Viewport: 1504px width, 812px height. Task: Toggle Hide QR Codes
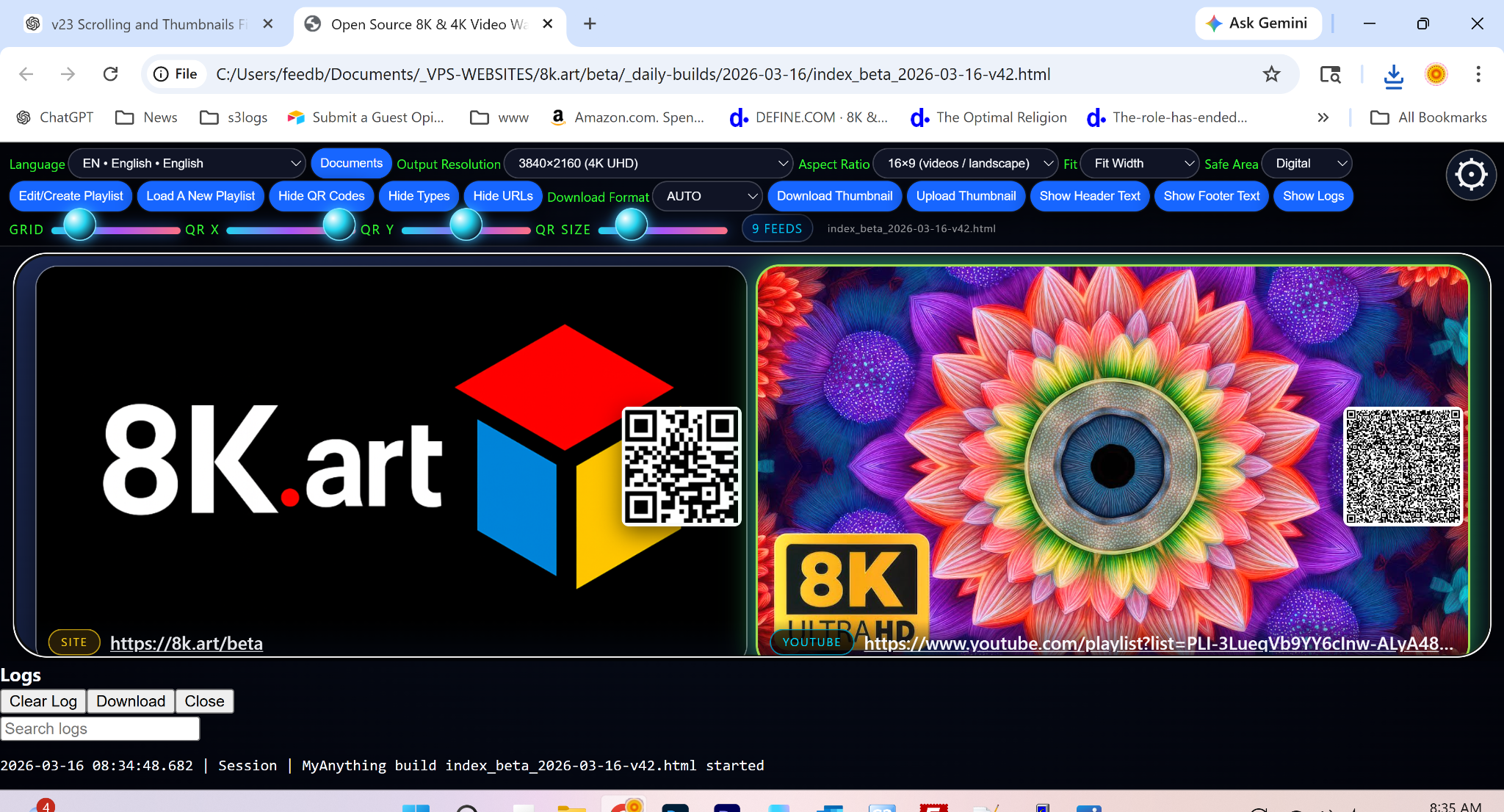(x=322, y=196)
